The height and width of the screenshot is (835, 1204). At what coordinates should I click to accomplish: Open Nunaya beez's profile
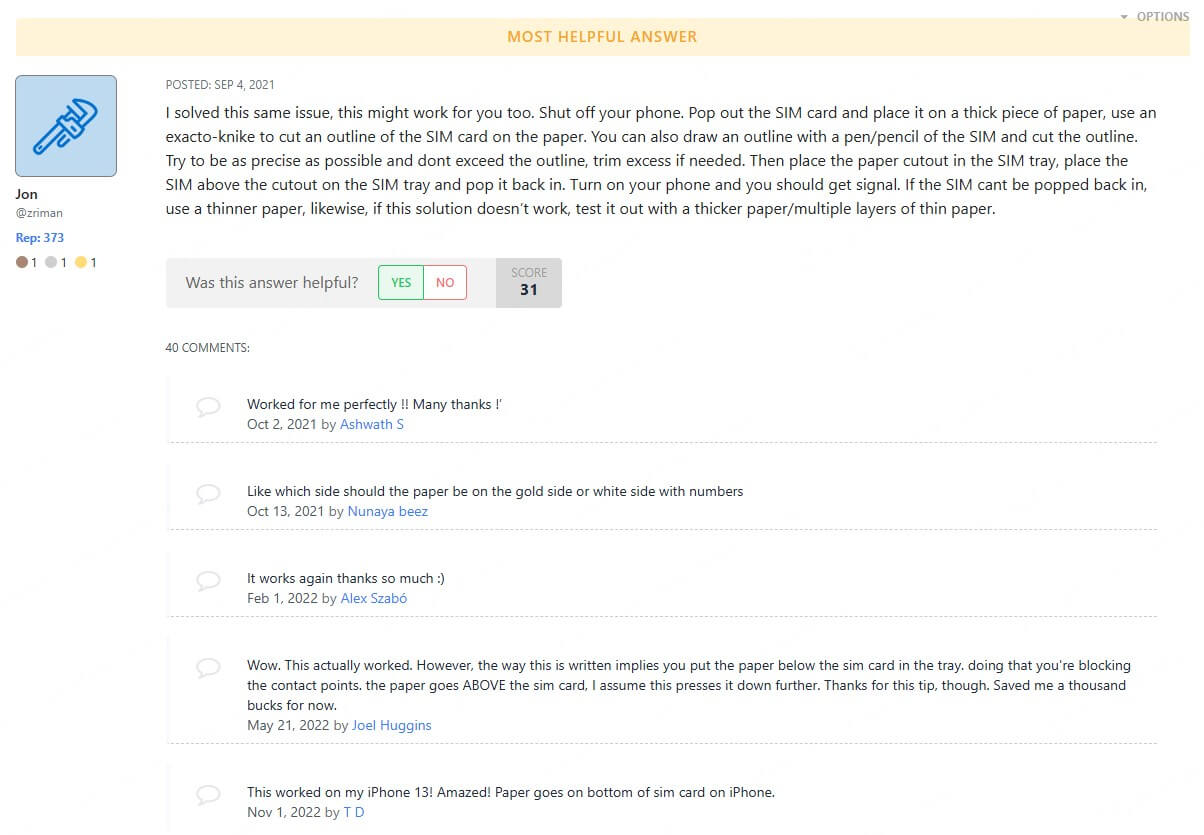coord(387,511)
